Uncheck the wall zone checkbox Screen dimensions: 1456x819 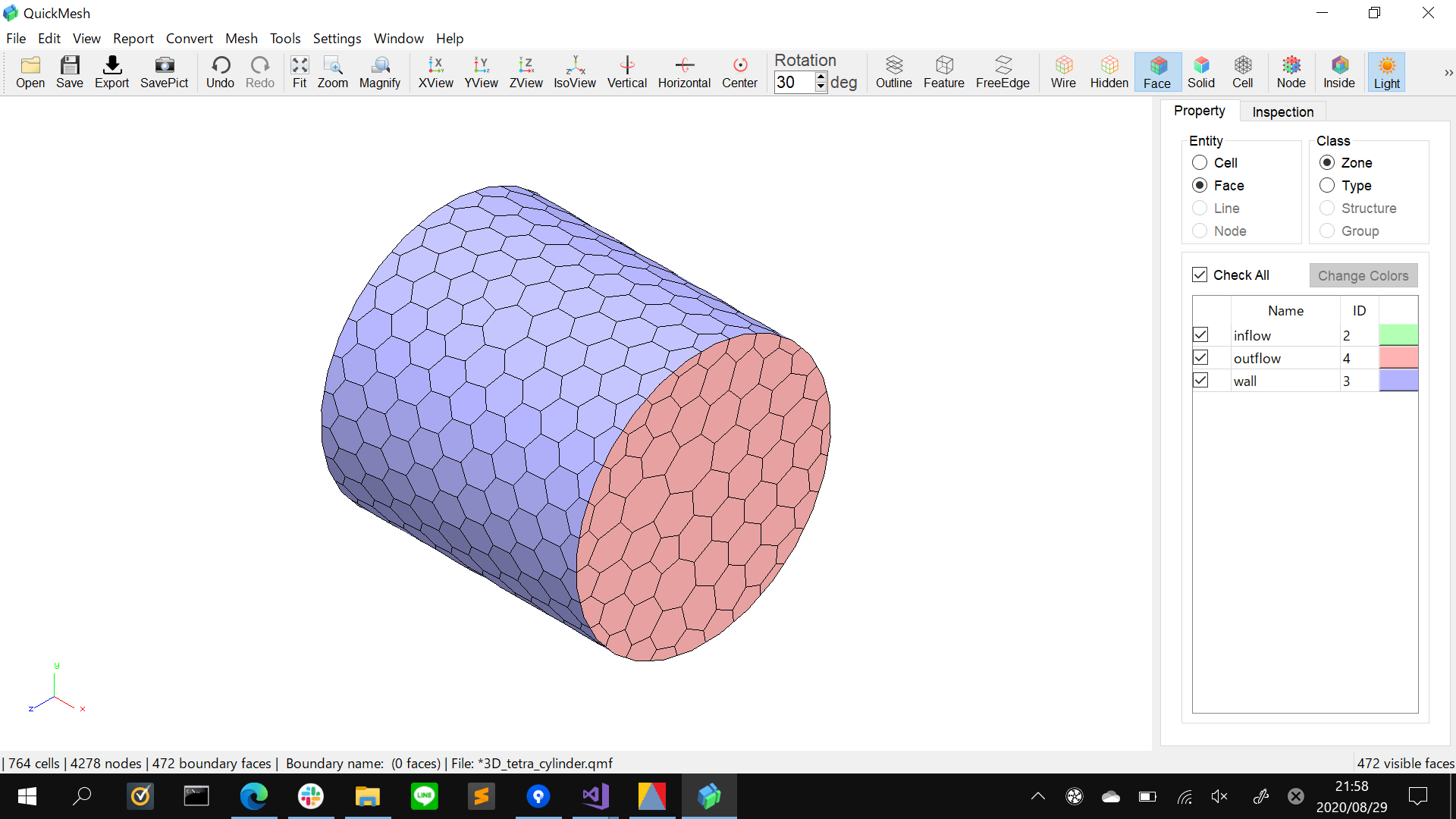coord(1200,380)
